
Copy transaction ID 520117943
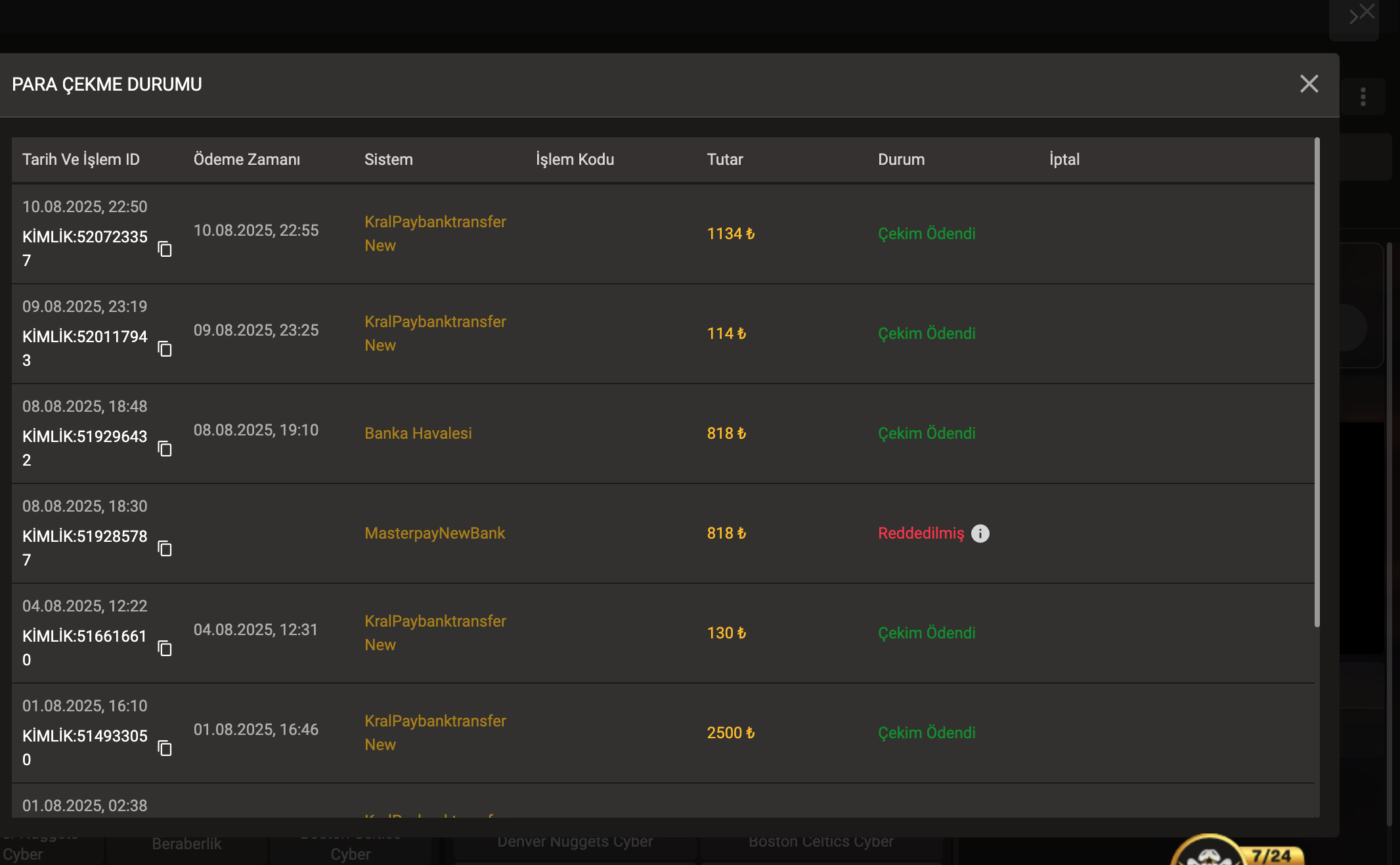(x=165, y=349)
